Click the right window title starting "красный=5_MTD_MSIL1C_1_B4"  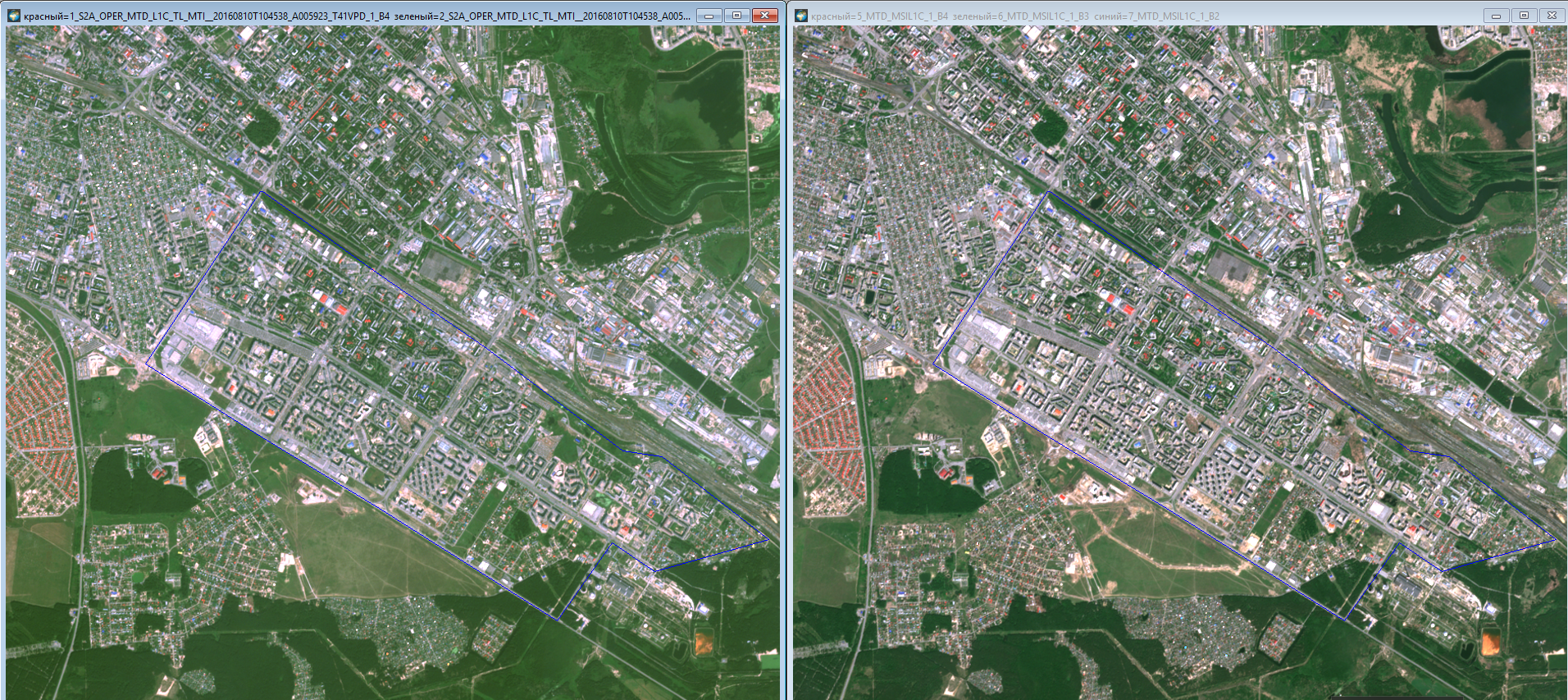1015,16
